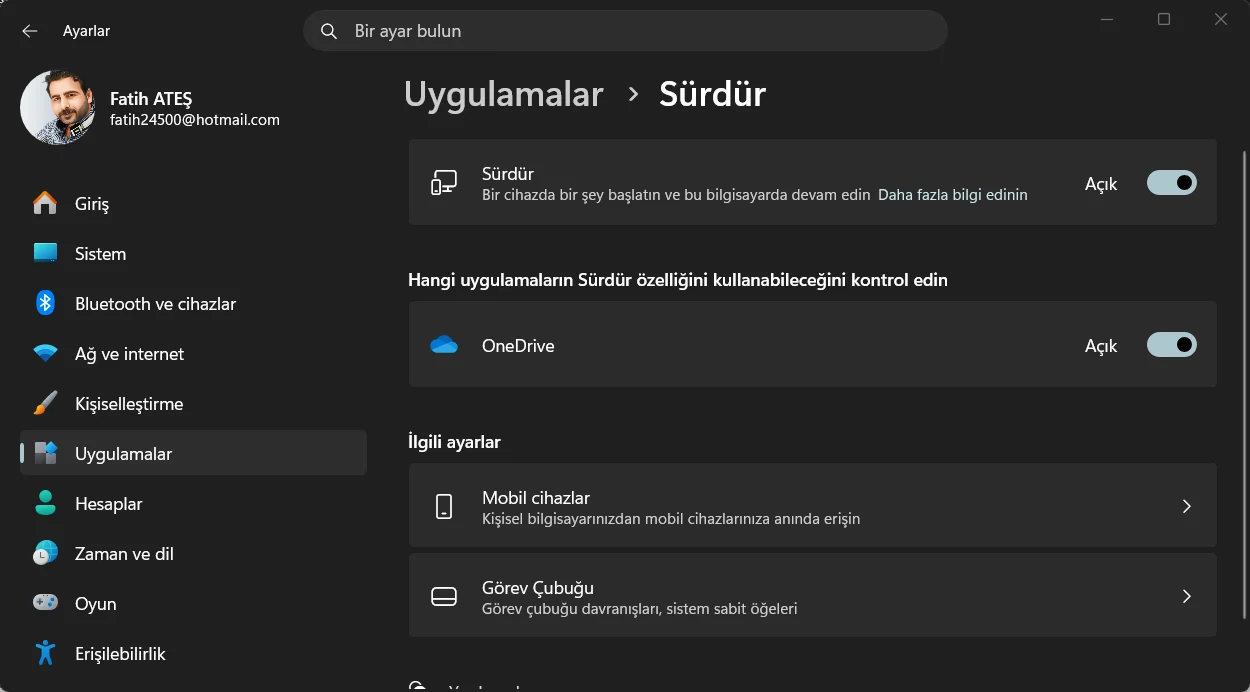
Task: Click the Açık label beside Sürdür toggle
Action: [1101, 184]
